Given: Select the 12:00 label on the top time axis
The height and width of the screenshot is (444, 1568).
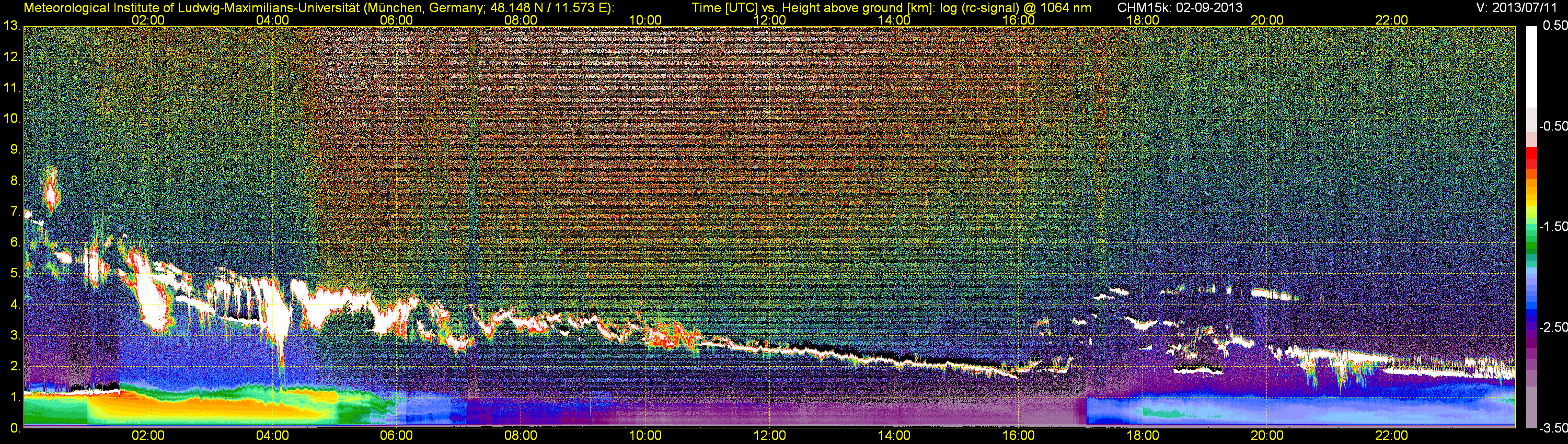Looking at the screenshot, I should (x=769, y=20).
